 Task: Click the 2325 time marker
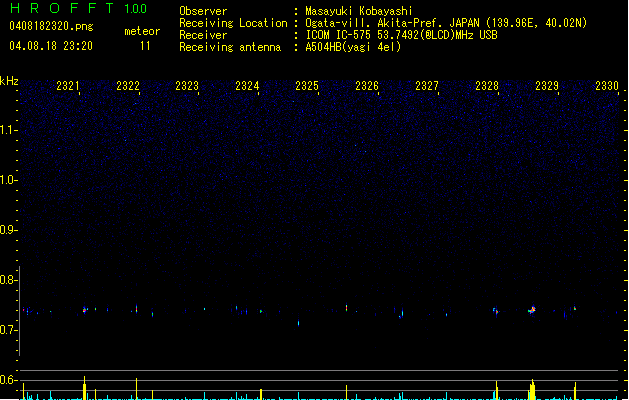tap(307, 86)
